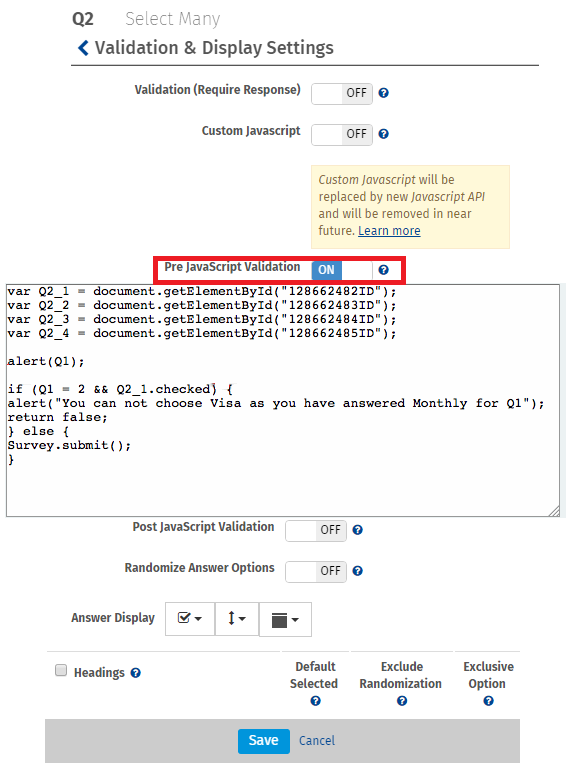The image size is (570, 766).
Task: Click the code line 'alert(Q1);'
Action: [x=46, y=362]
